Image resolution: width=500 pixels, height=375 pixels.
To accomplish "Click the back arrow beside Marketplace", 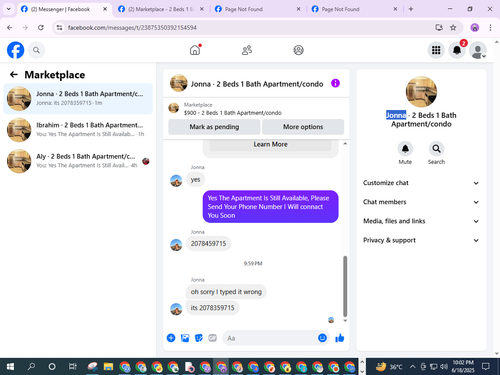I will (14, 74).
